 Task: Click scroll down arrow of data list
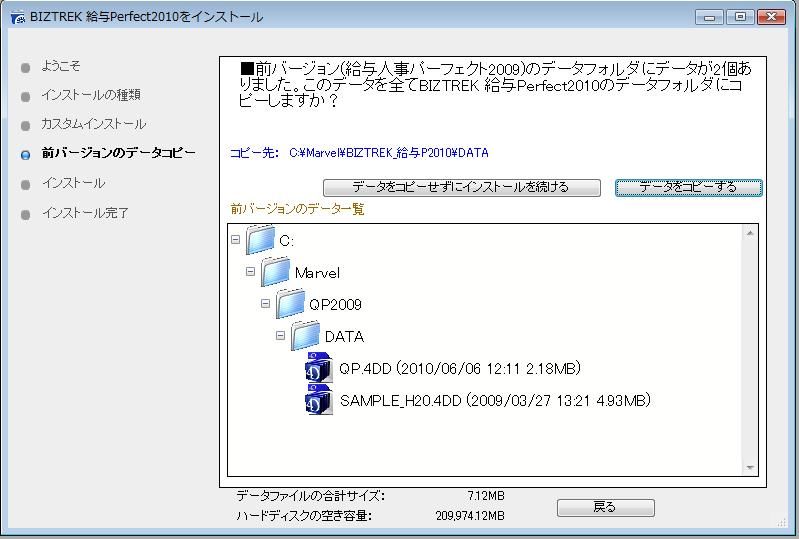pos(750,467)
